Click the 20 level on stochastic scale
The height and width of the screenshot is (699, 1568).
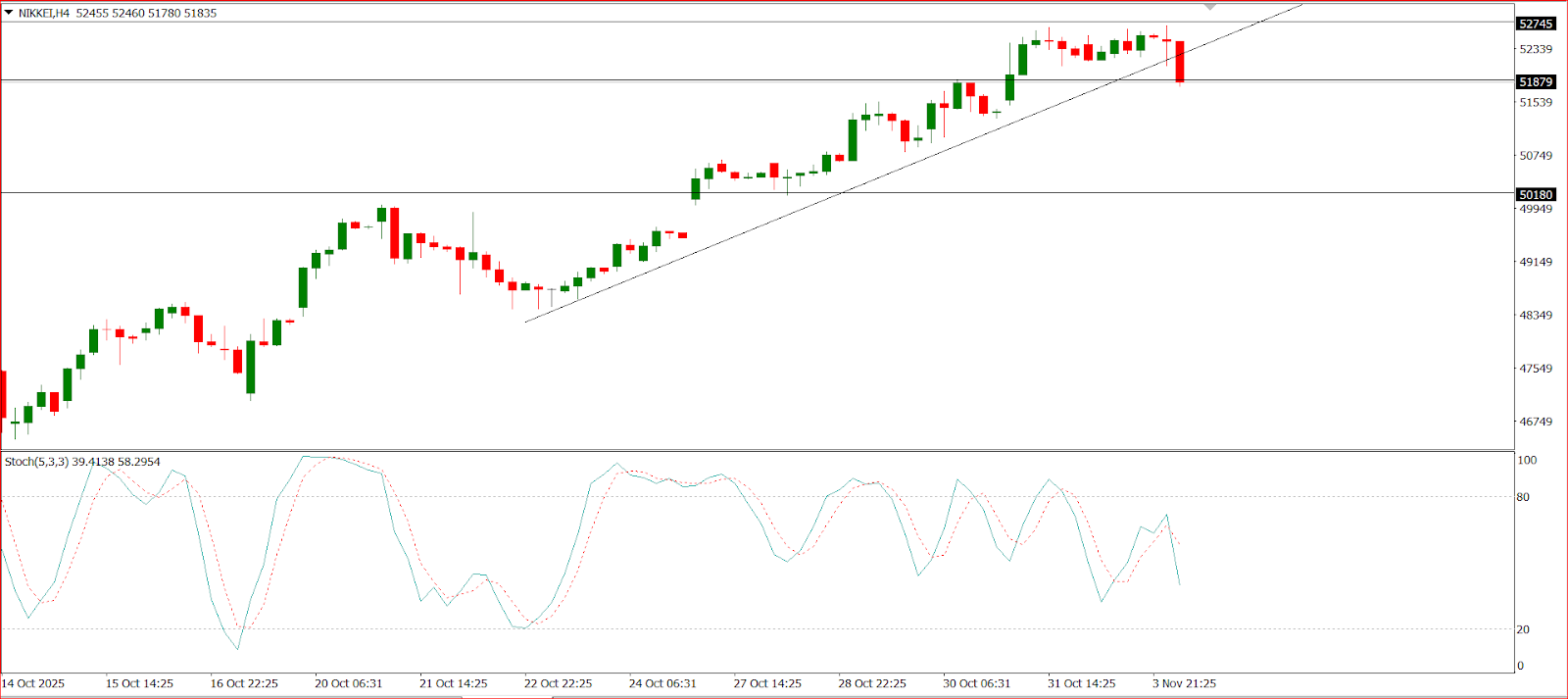[1523, 629]
